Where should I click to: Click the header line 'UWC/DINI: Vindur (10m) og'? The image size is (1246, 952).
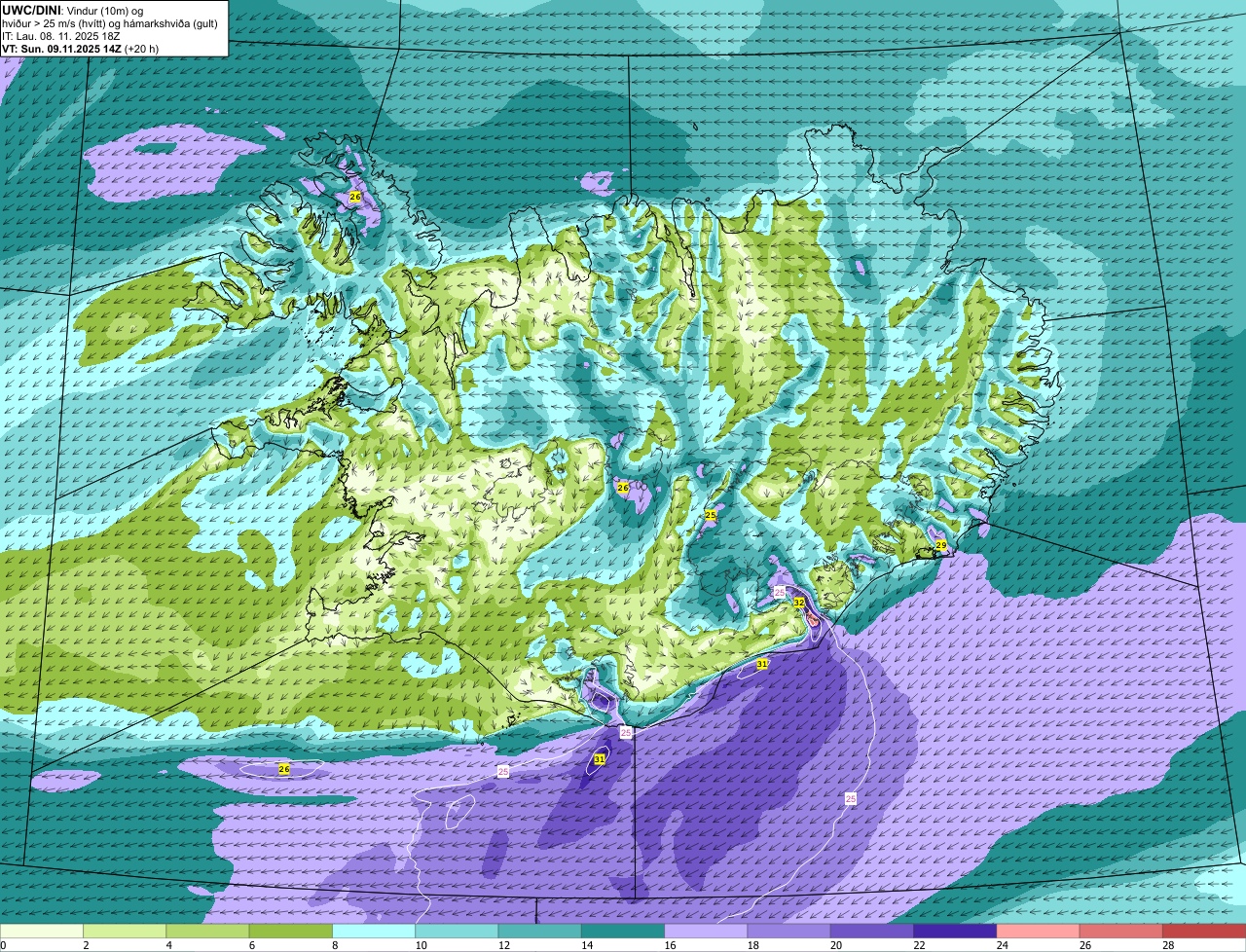73,11
